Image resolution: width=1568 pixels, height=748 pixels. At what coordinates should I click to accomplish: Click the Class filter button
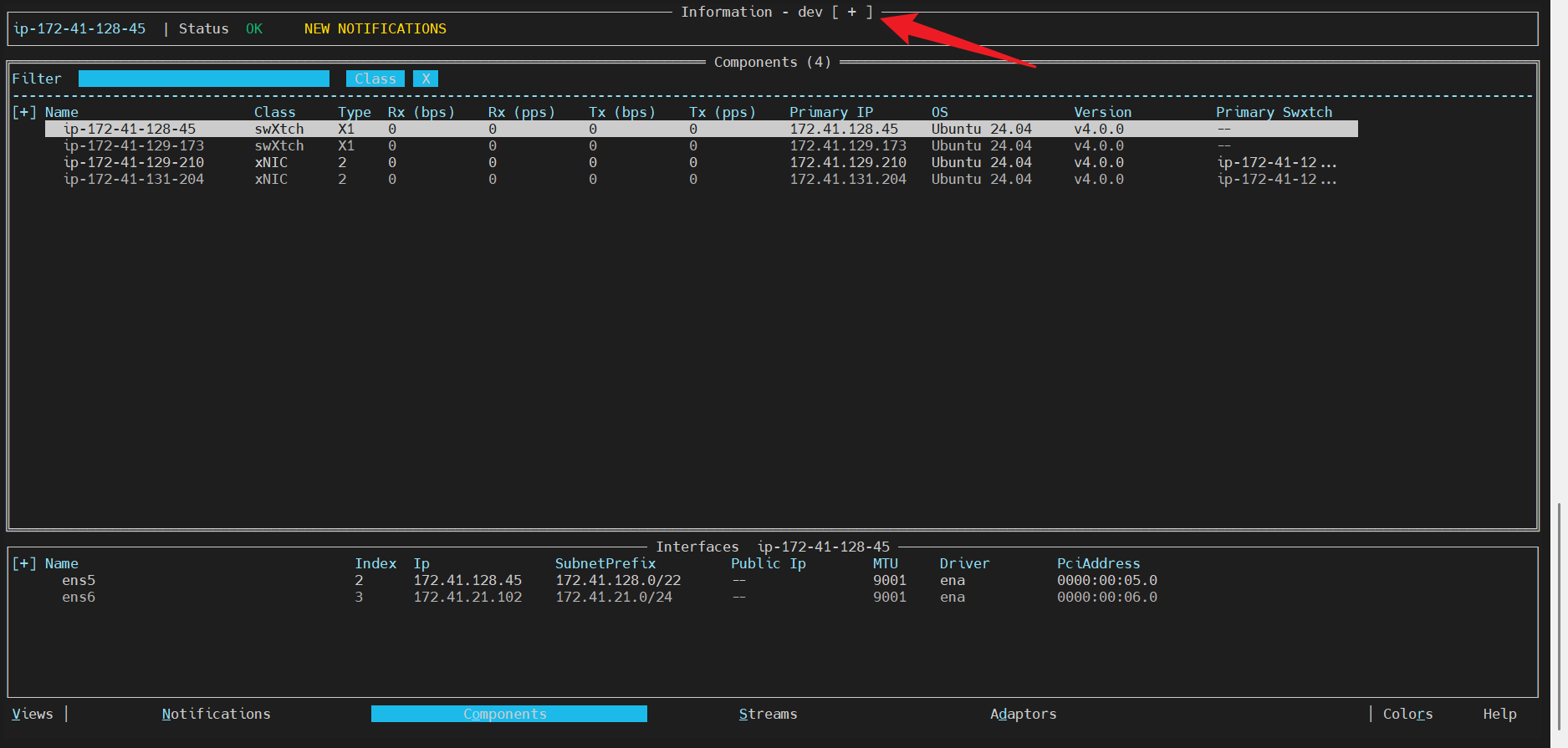(375, 79)
